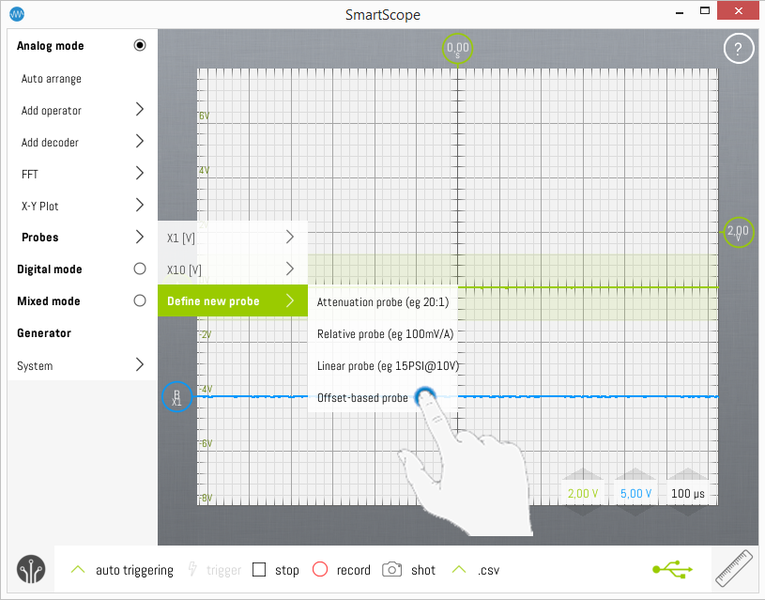Click the red record circle icon
This screenshot has height=600, width=765.
click(x=320, y=570)
